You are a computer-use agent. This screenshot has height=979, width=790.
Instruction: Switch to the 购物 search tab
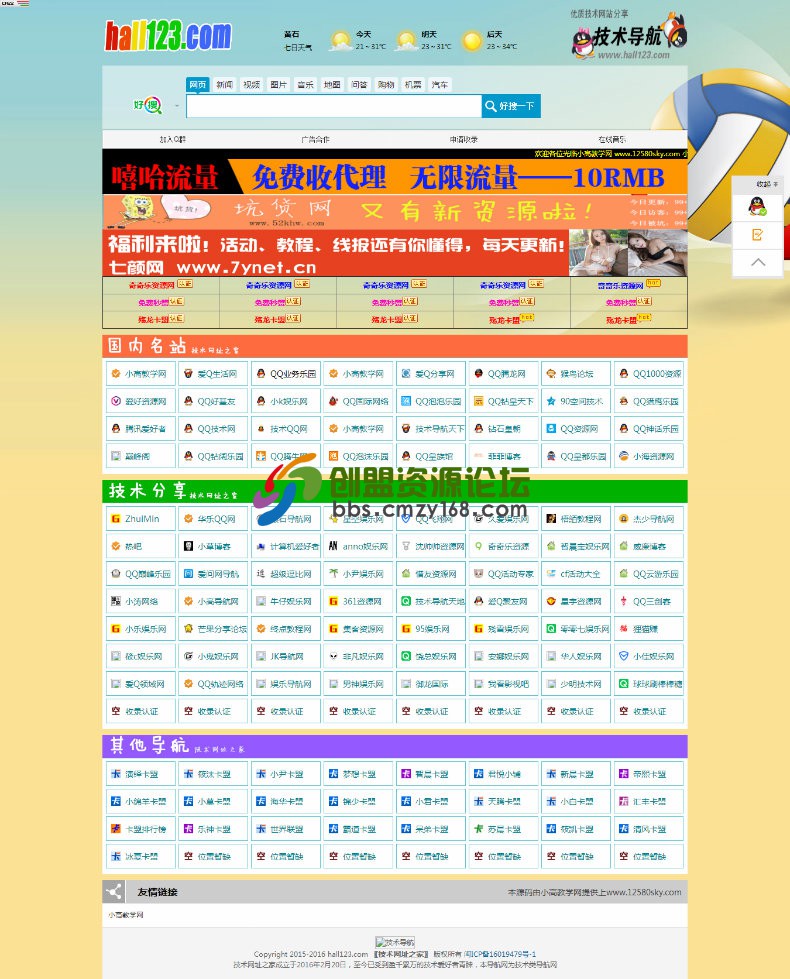click(x=385, y=84)
